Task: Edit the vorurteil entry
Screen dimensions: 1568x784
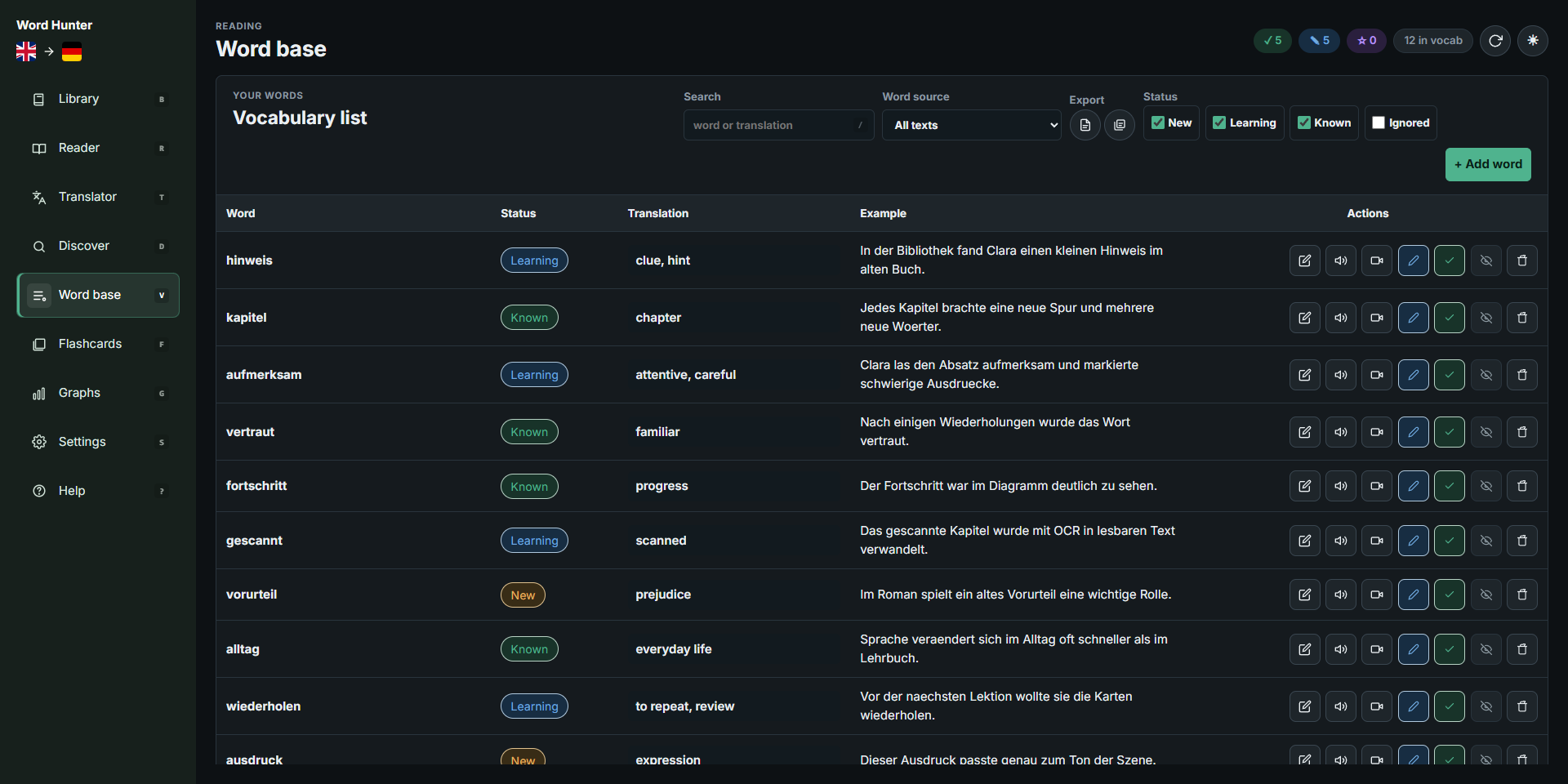Action: tap(1305, 595)
